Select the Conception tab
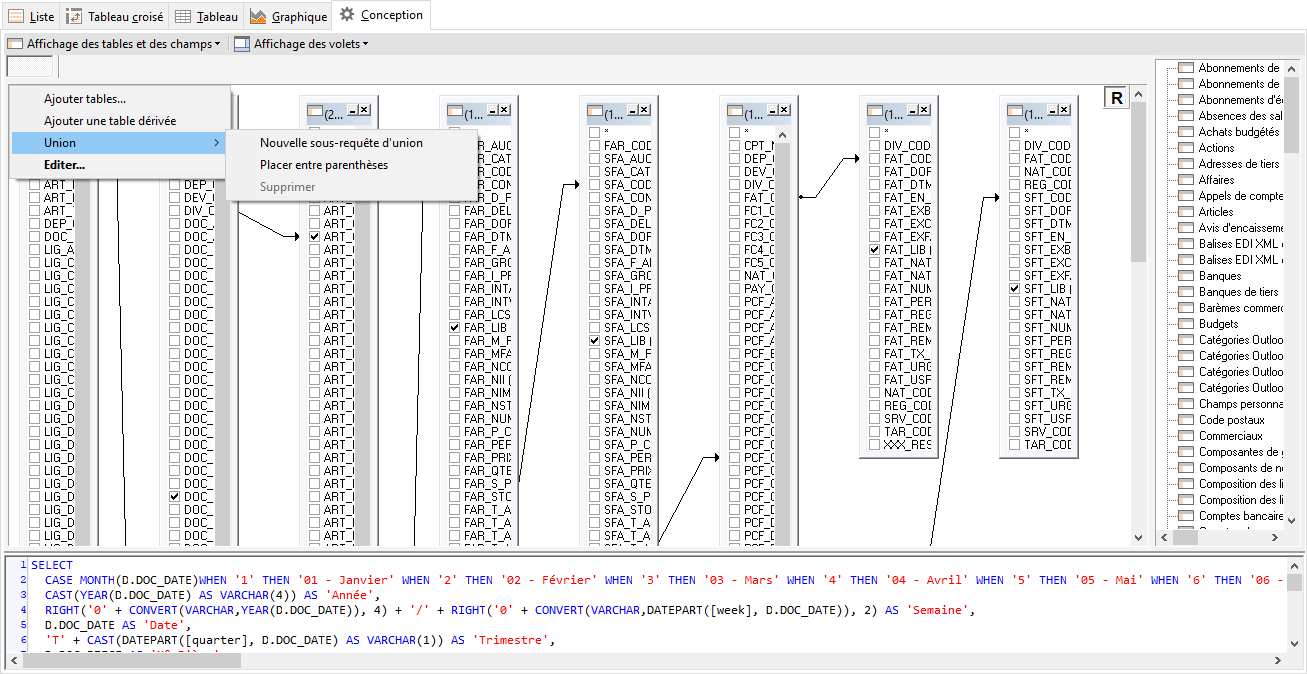1307x674 pixels. [381, 15]
